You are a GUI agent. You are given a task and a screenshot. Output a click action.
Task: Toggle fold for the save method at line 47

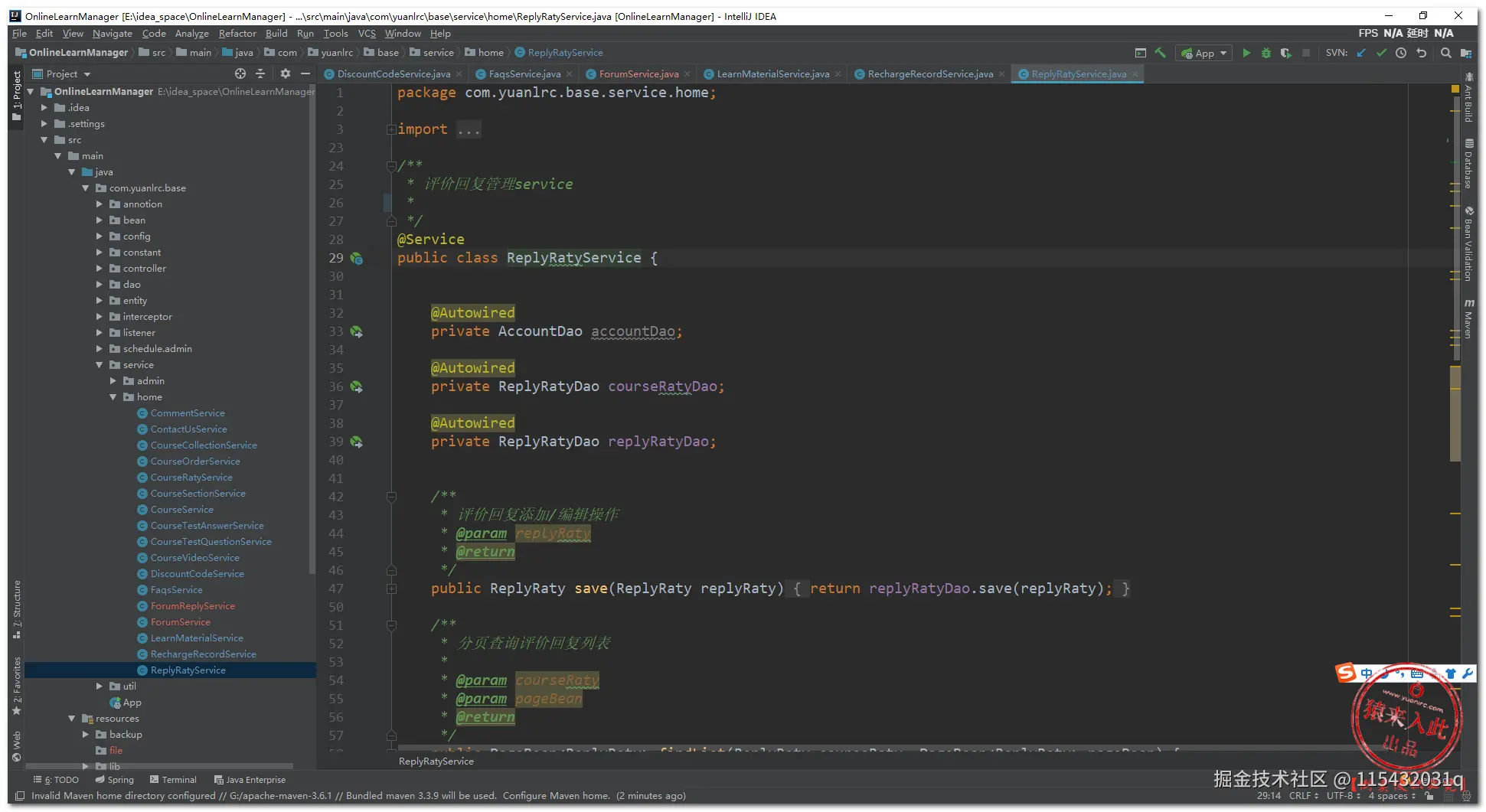391,589
